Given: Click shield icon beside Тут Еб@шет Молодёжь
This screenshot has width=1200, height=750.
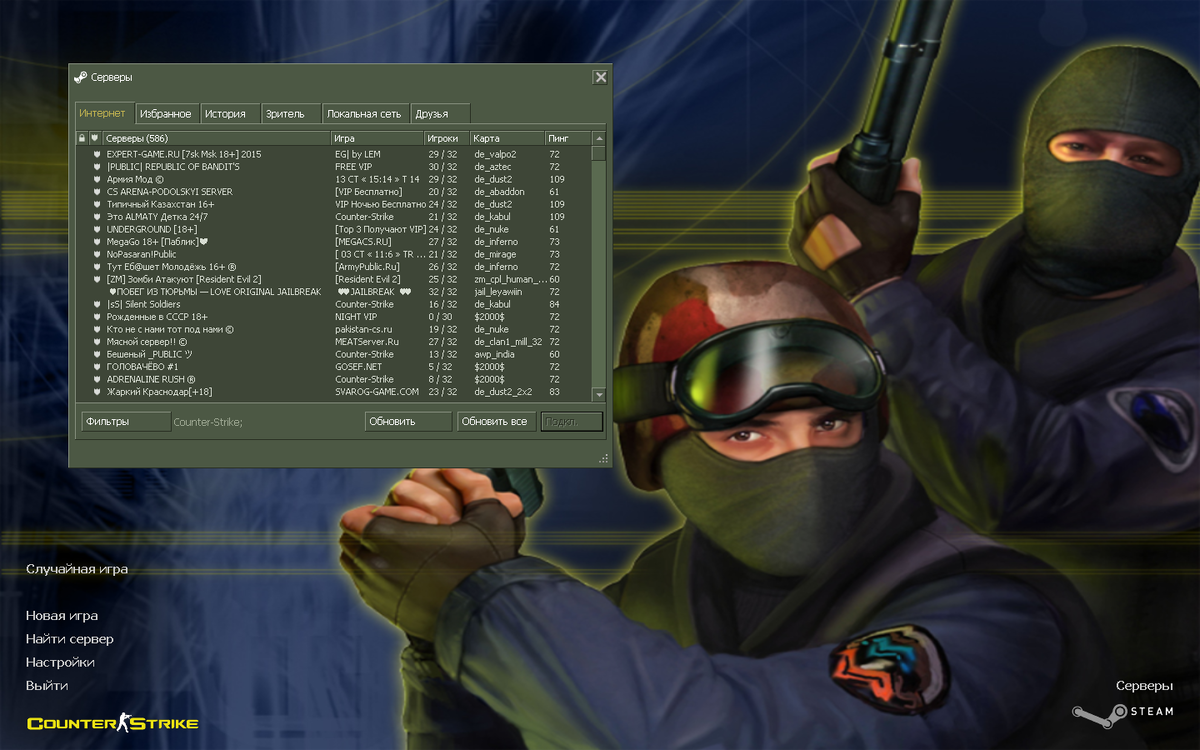Looking at the screenshot, I should [x=98, y=267].
